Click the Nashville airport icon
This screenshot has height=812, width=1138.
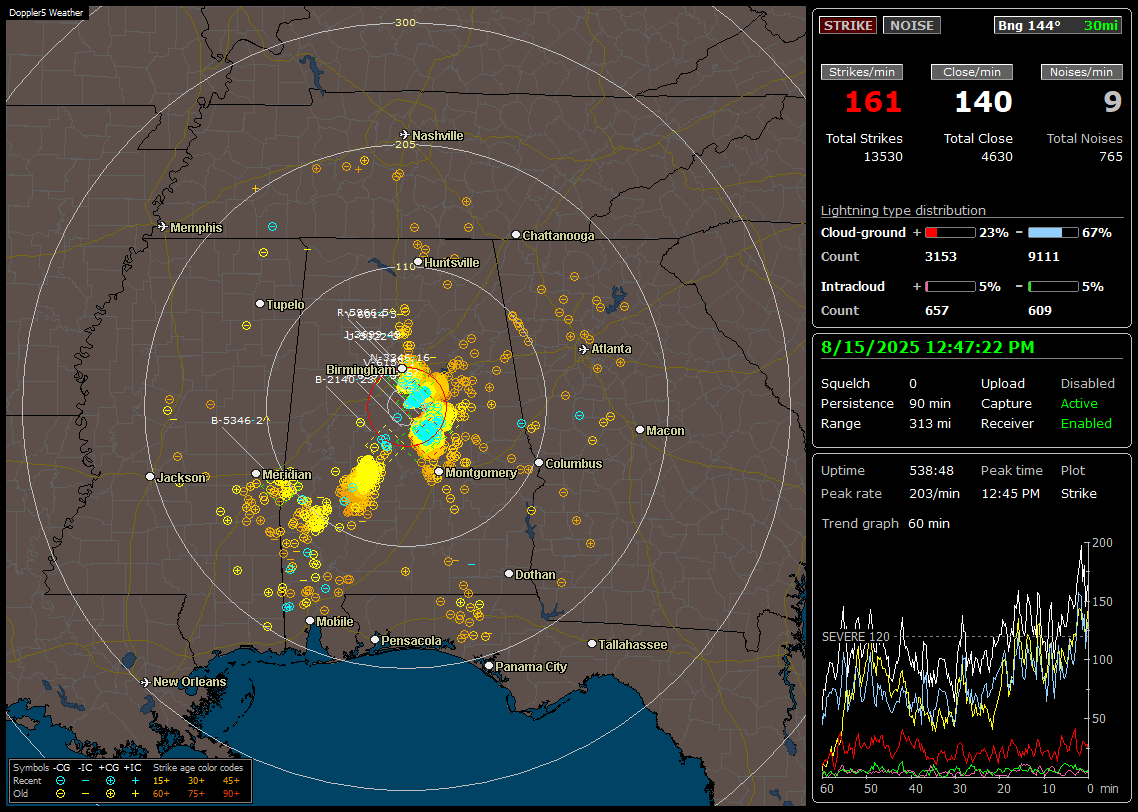(404, 135)
